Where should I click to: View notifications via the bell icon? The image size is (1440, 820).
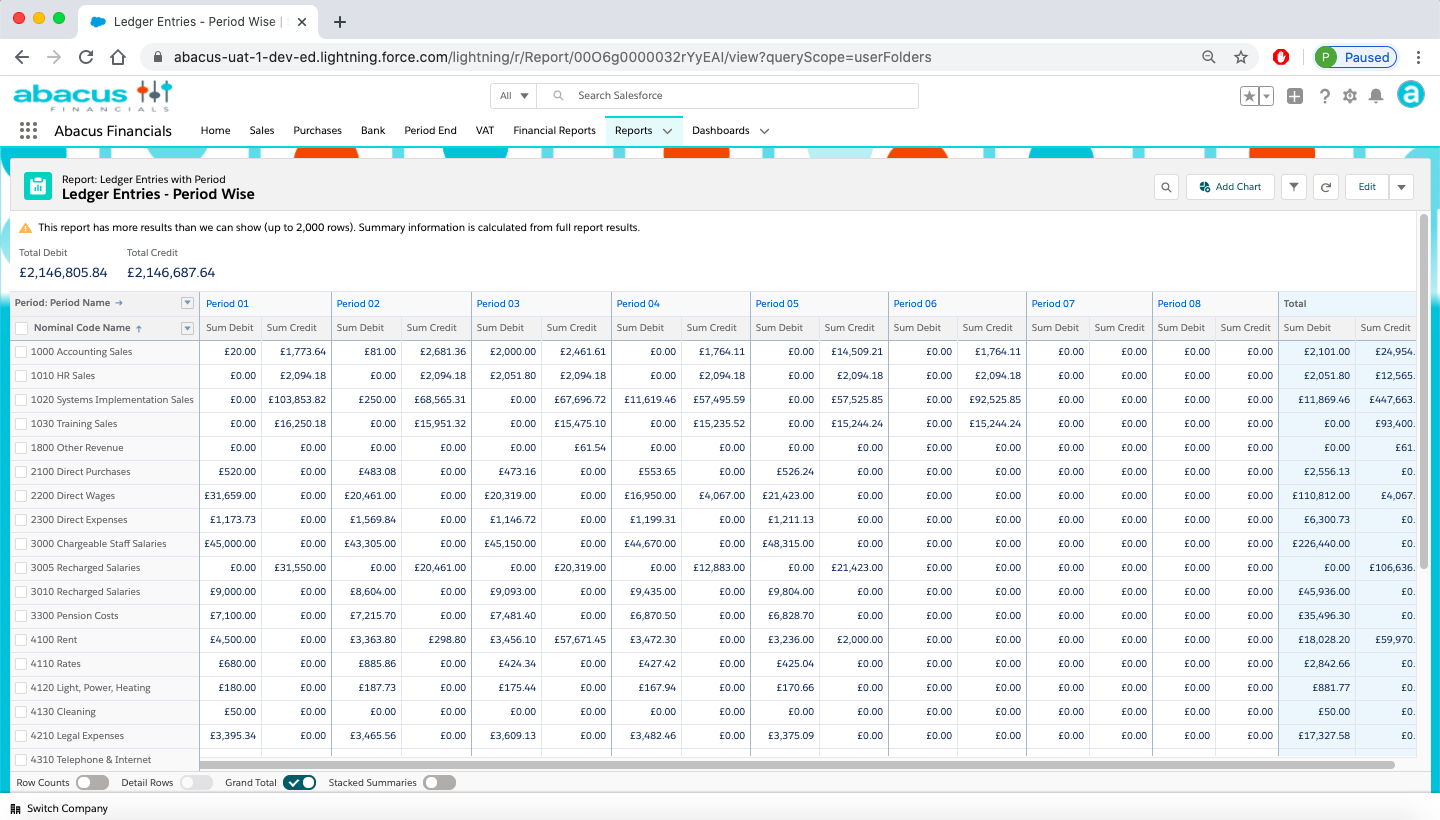click(x=1376, y=95)
